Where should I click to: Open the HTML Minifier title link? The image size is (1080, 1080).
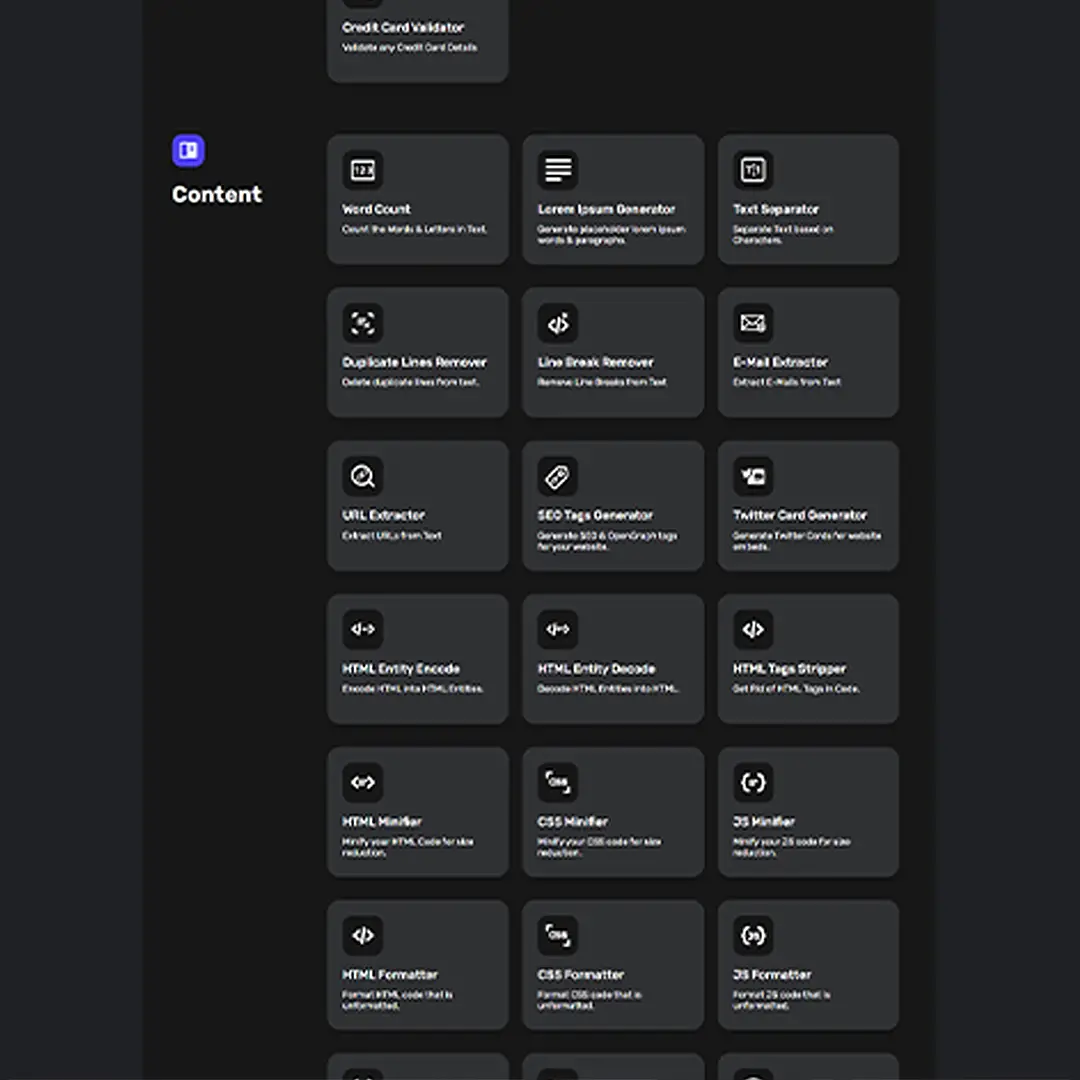click(382, 821)
